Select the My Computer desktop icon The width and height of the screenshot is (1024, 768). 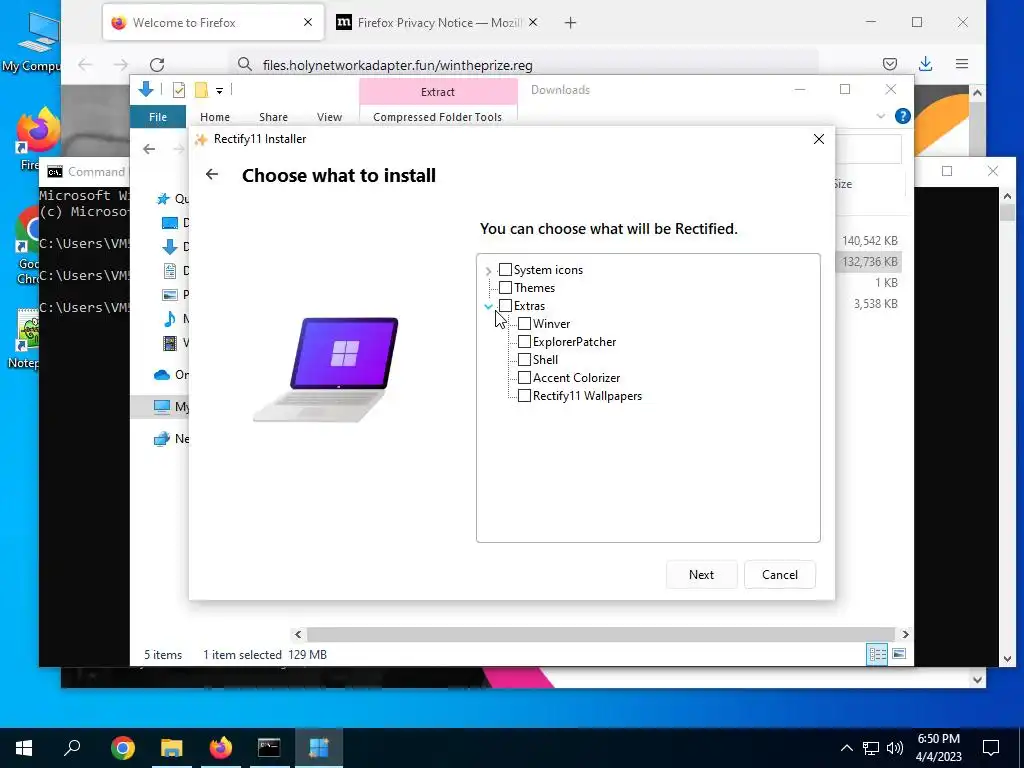(31, 42)
